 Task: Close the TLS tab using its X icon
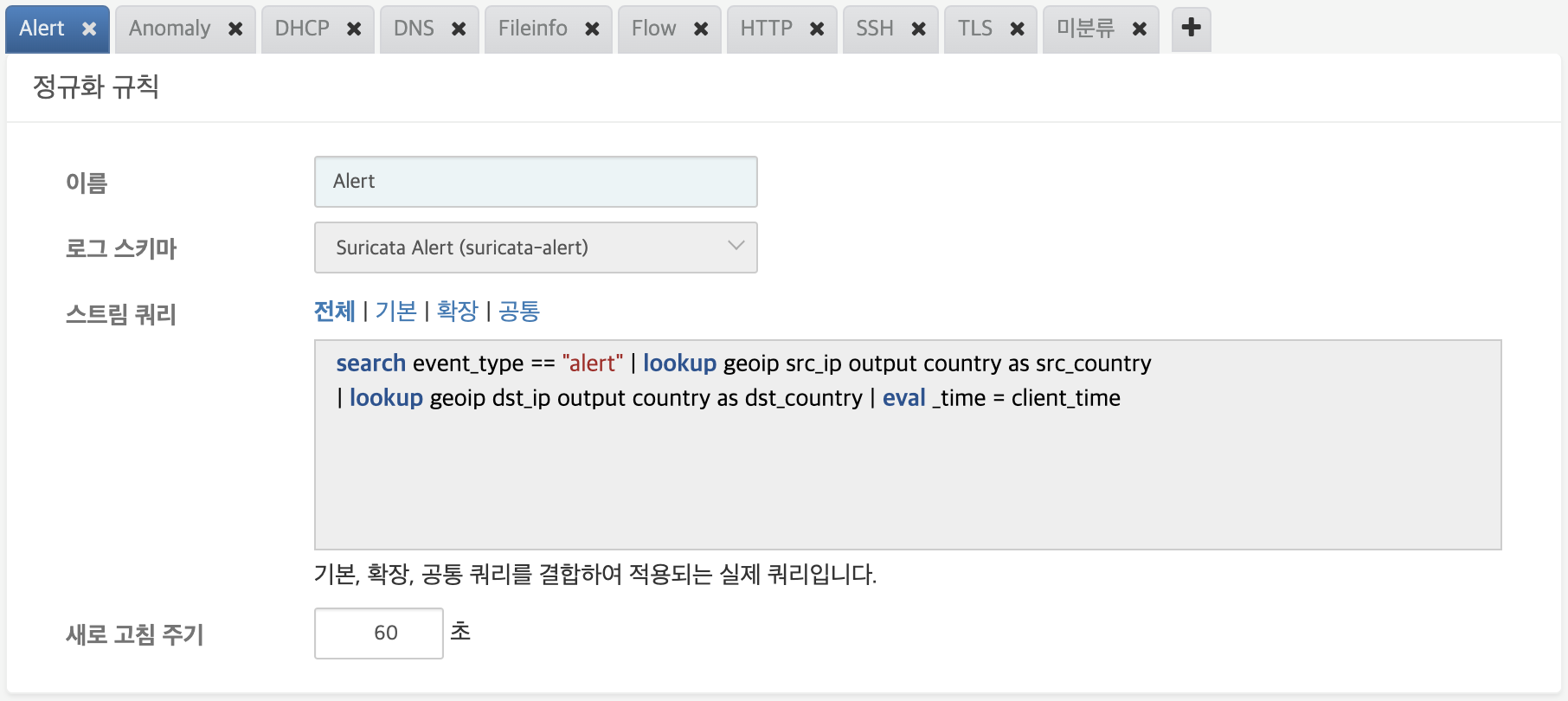tap(1018, 29)
